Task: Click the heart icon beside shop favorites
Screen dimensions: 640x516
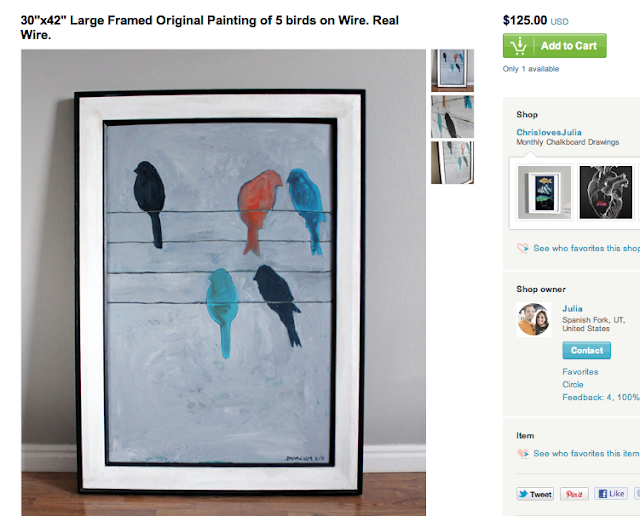Action: (x=522, y=248)
